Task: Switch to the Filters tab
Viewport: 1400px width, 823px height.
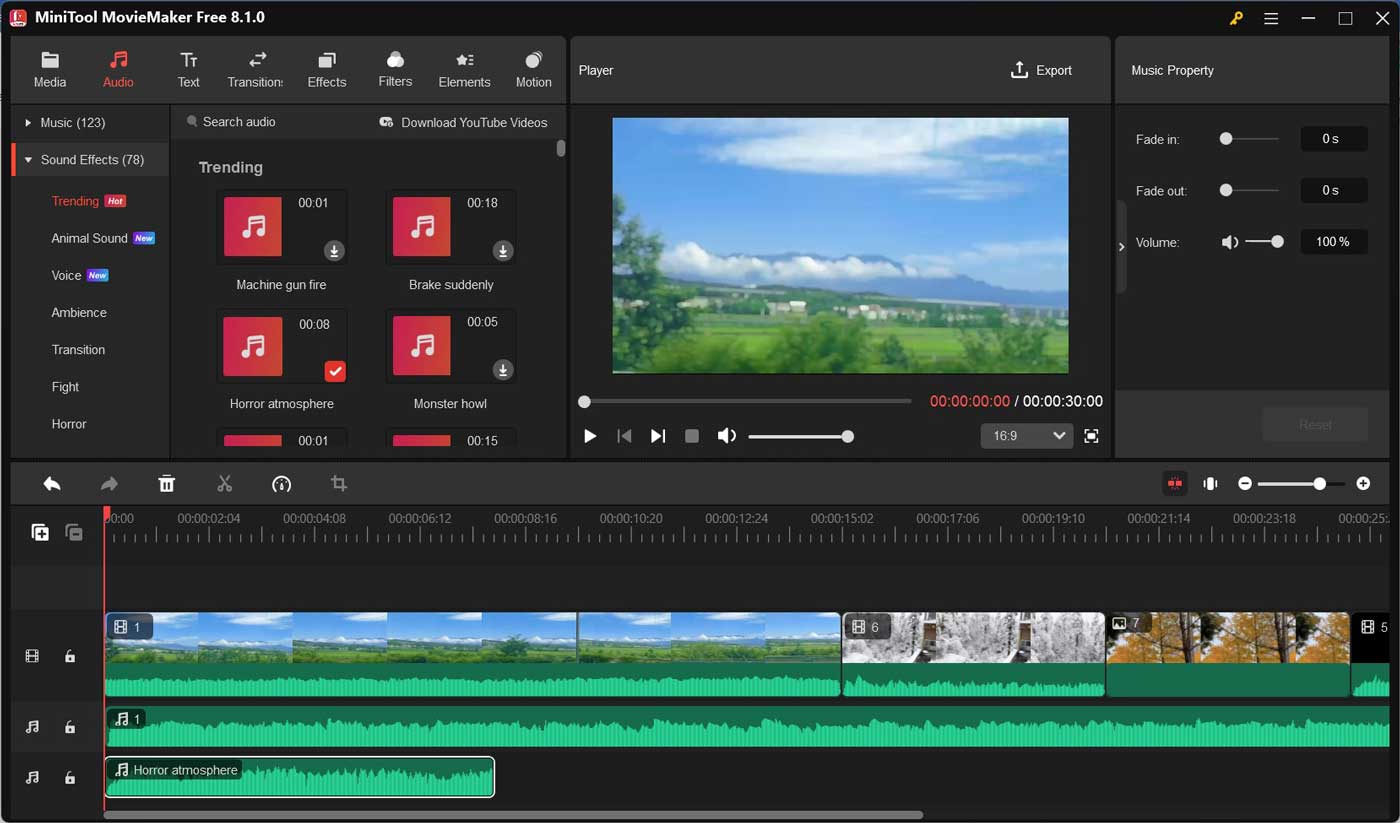Action: click(x=395, y=68)
